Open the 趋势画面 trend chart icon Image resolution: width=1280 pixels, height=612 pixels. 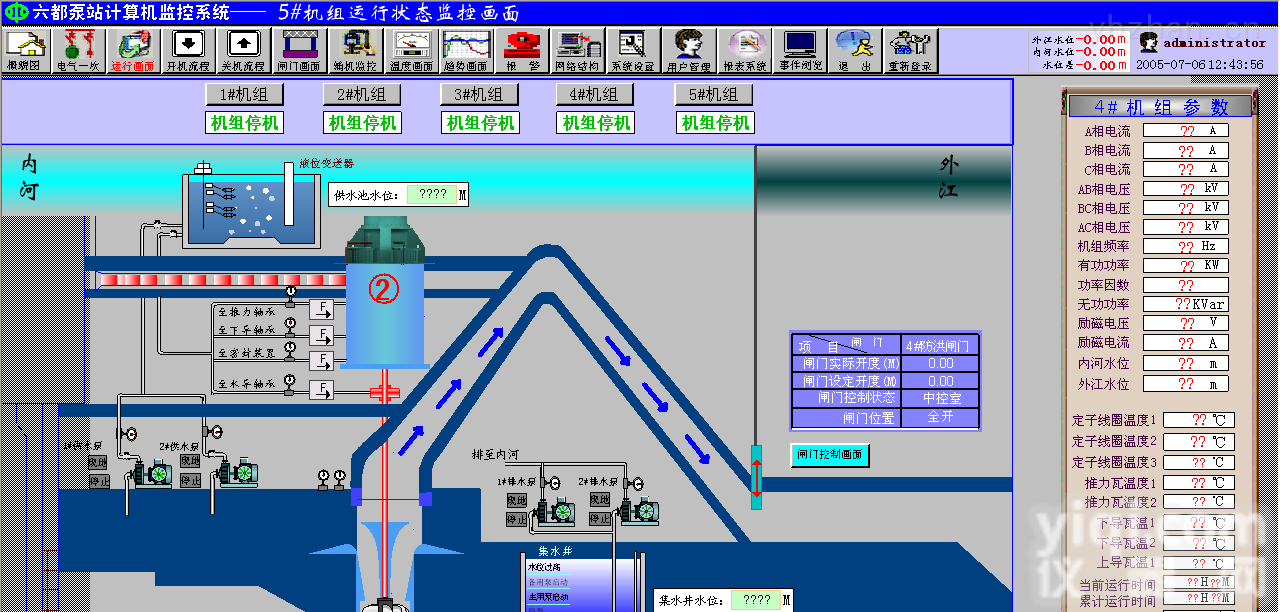coord(465,50)
